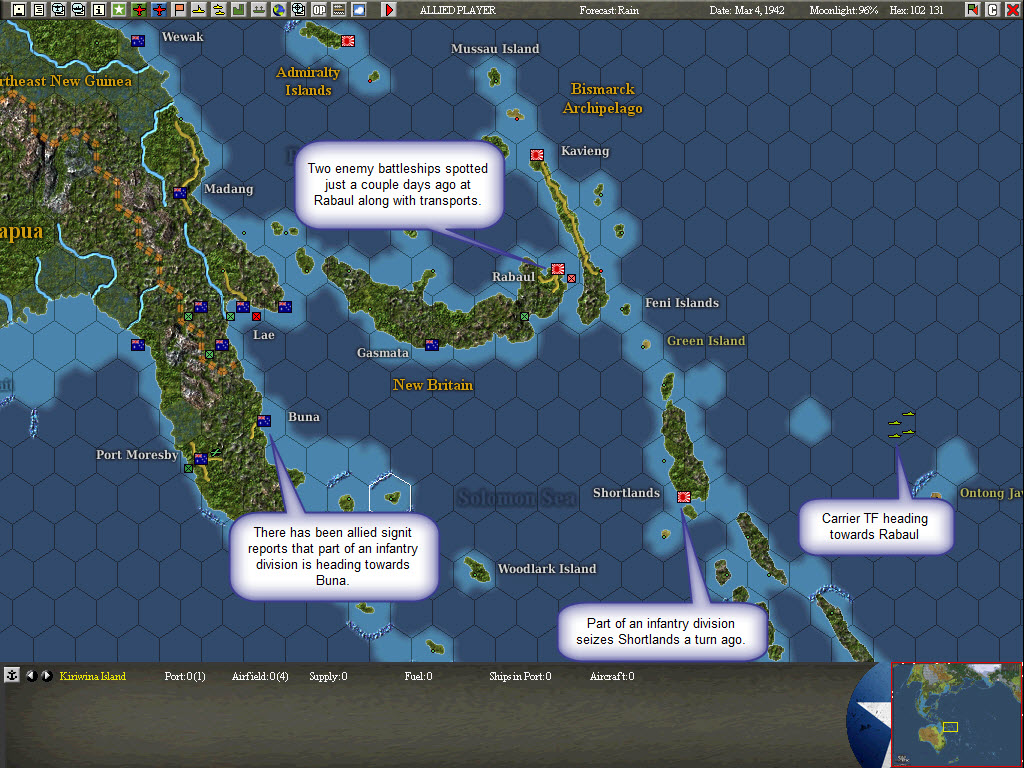
Task: Click the crosshair target toolbar icon
Action: click(298, 10)
